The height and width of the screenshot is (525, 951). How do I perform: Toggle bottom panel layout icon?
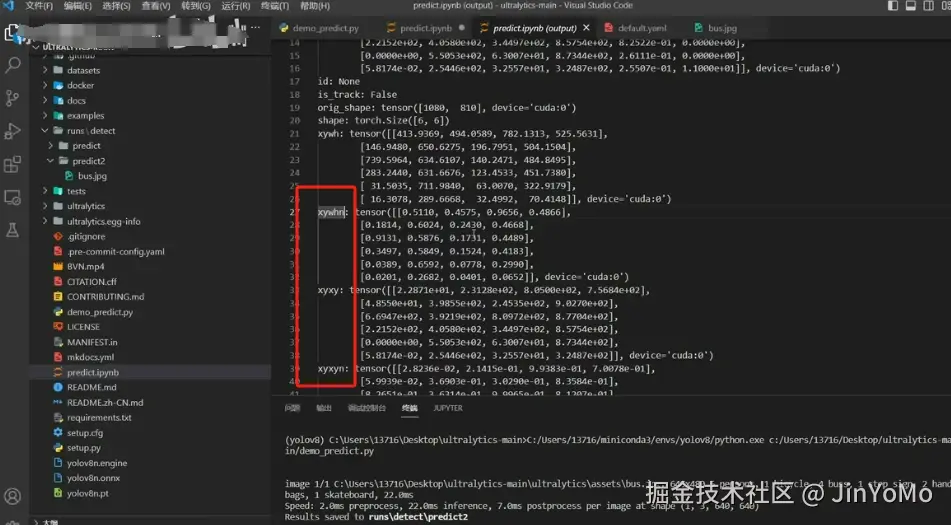[910, 5]
